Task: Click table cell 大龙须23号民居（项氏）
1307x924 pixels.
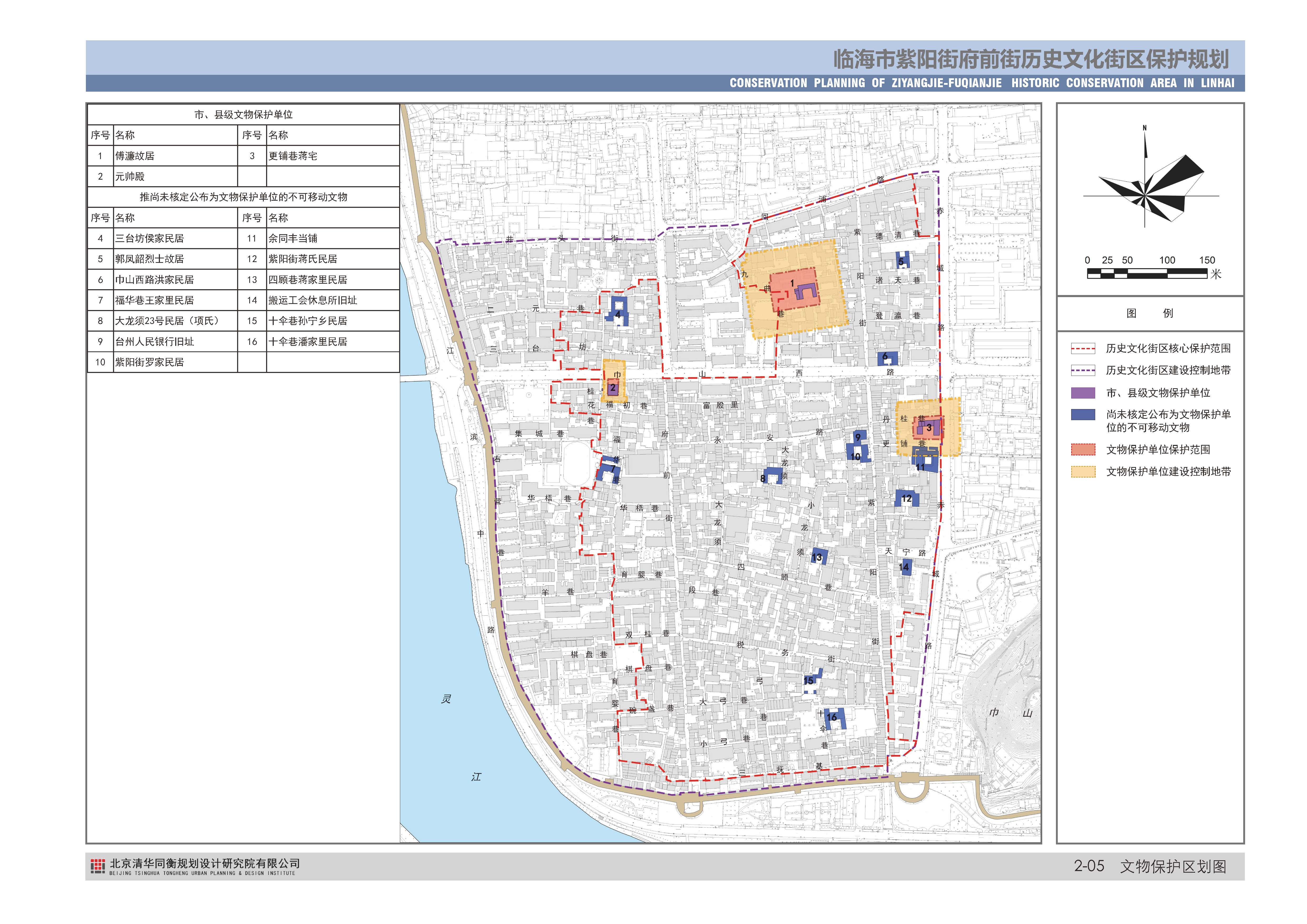Action: 167,321
